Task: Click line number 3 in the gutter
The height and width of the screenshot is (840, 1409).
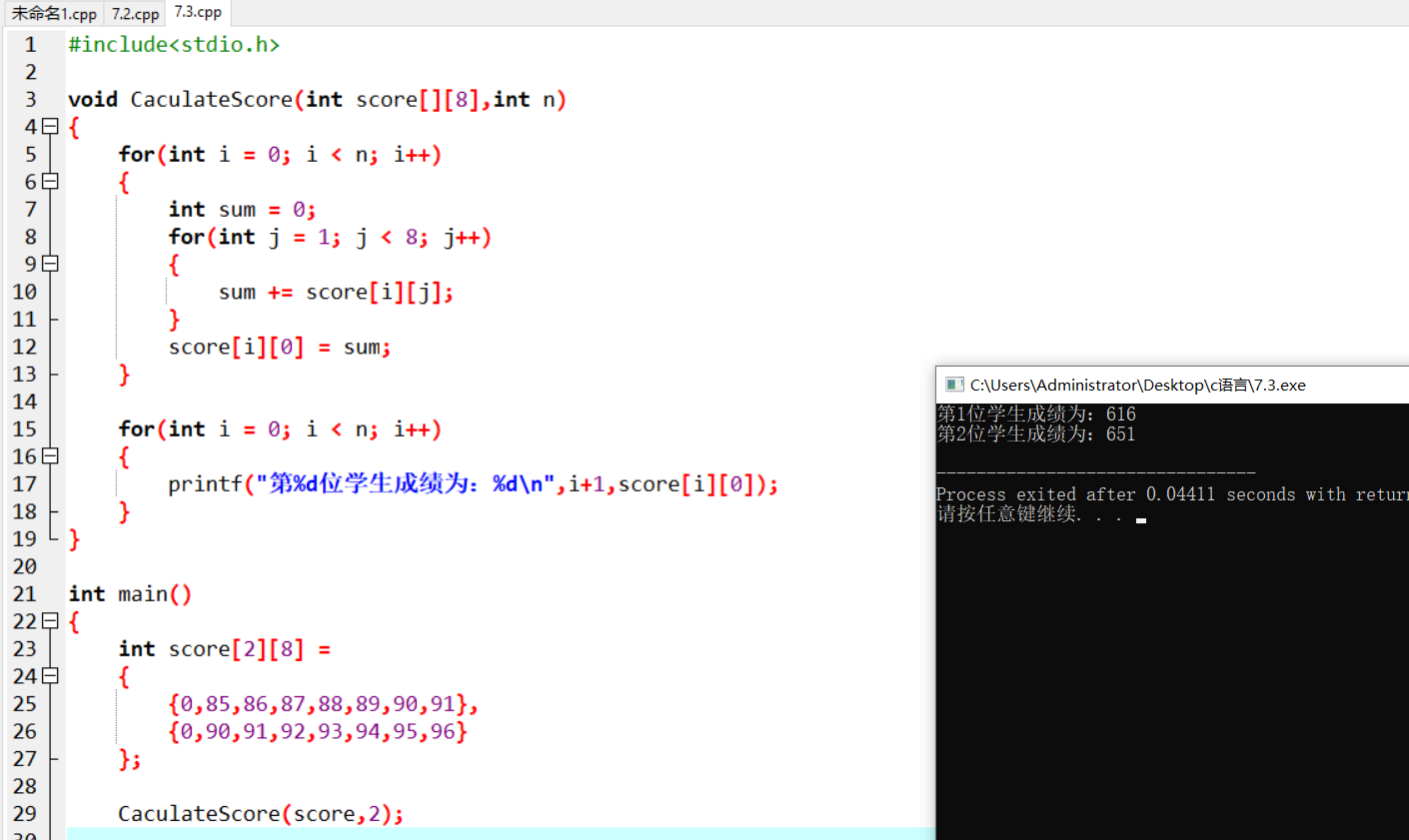Action: (31, 100)
